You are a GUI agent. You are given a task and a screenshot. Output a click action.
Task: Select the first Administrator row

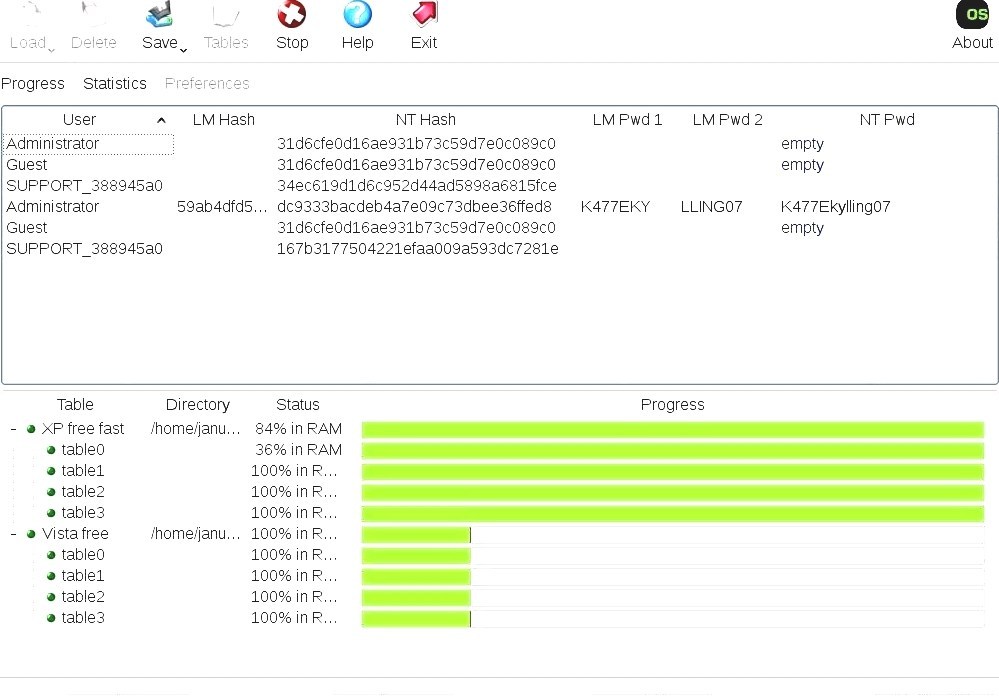[x=90, y=143]
